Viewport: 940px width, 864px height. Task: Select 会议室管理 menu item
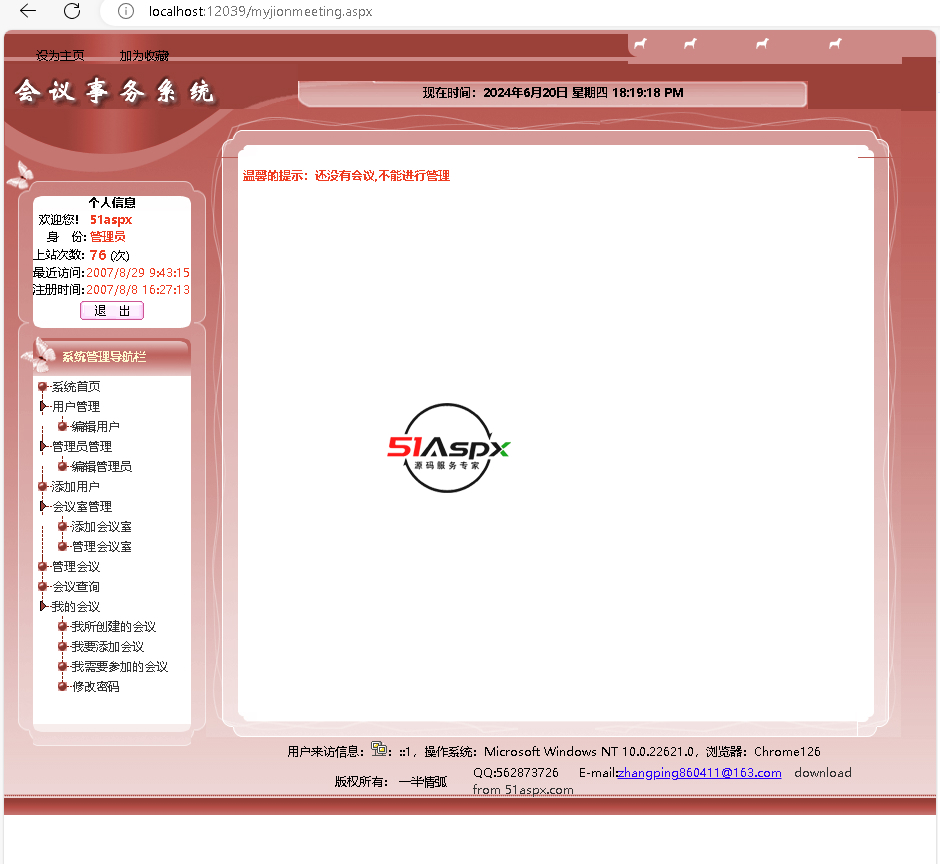(82, 507)
